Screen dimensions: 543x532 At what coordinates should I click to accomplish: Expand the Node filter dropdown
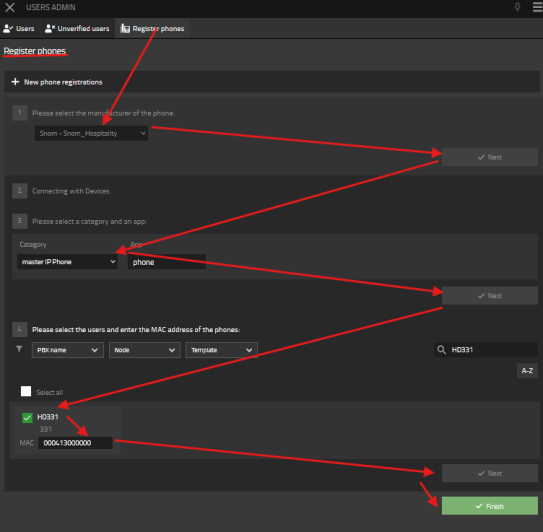point(145,350)
